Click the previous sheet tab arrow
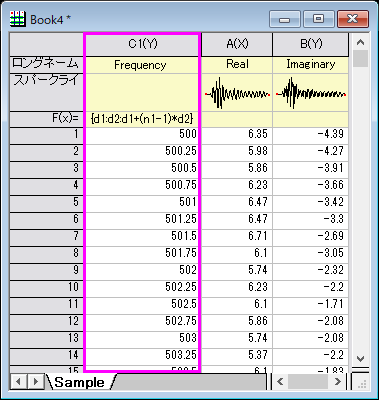This screenshot has height=400, width=379. [x=18, y=382]
